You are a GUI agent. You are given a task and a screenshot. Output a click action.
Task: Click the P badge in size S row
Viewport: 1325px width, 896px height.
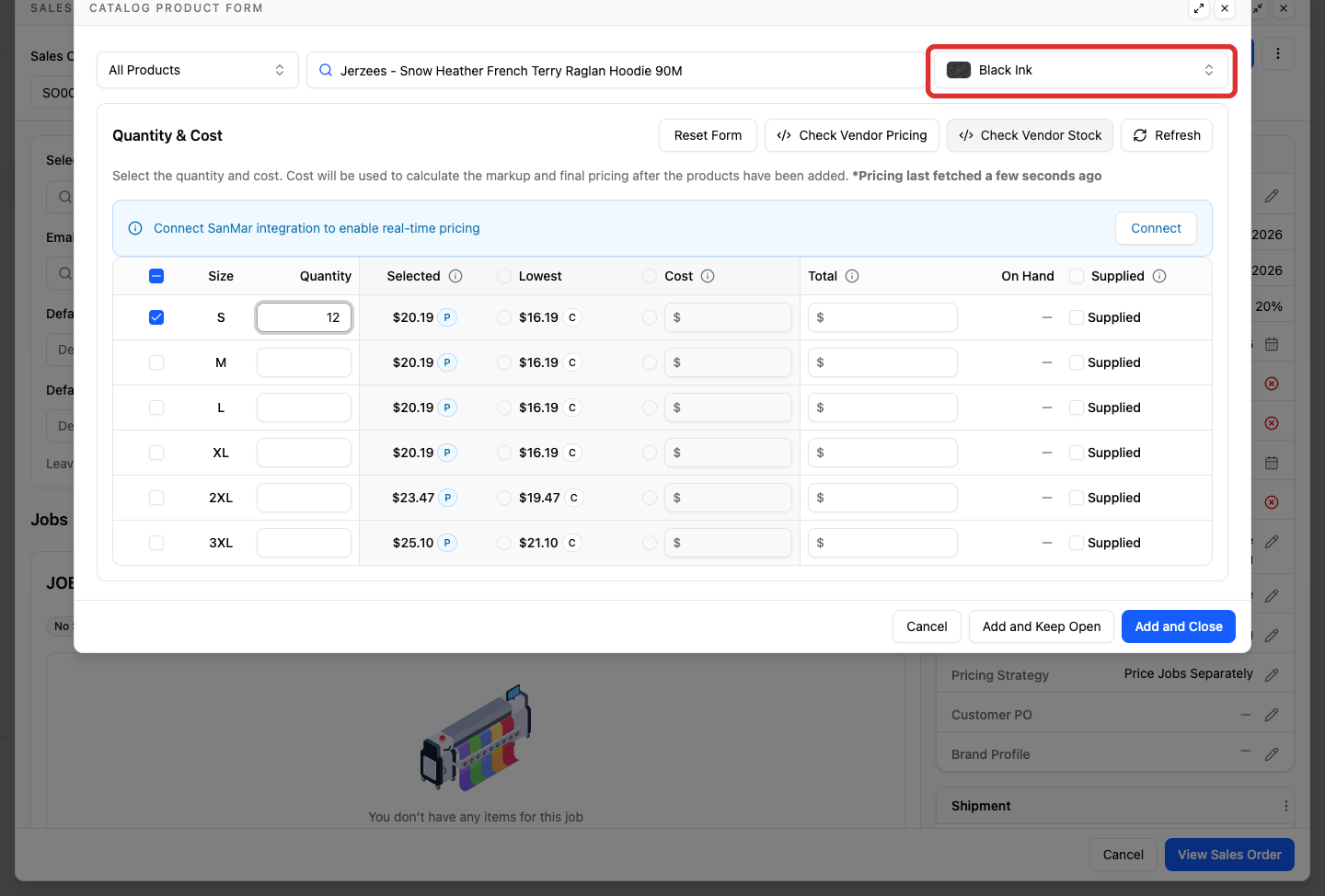[447, 317]
